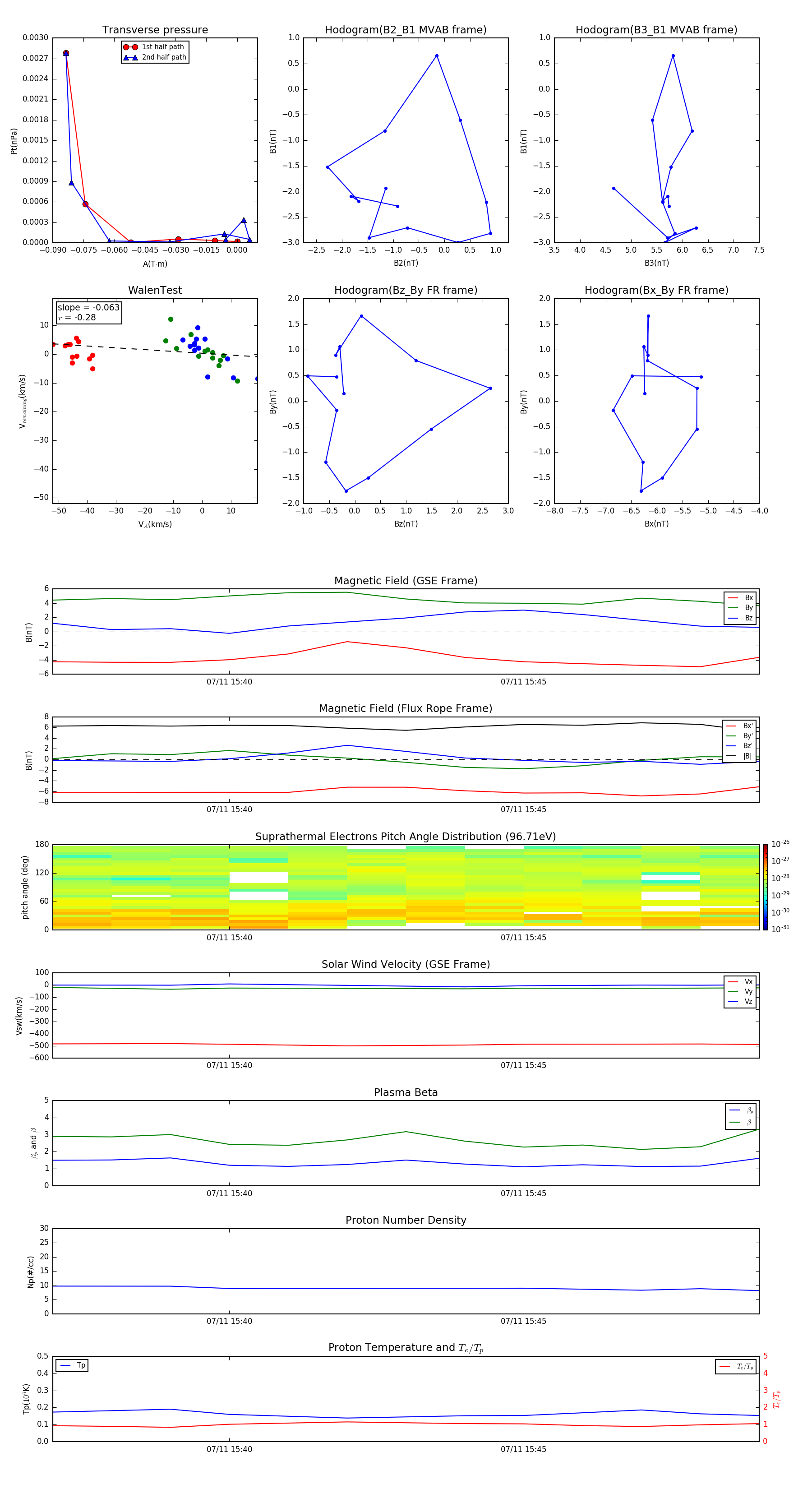
Task: Select the "Bz(nT)" x-axis label
Action: pos(406,524)
